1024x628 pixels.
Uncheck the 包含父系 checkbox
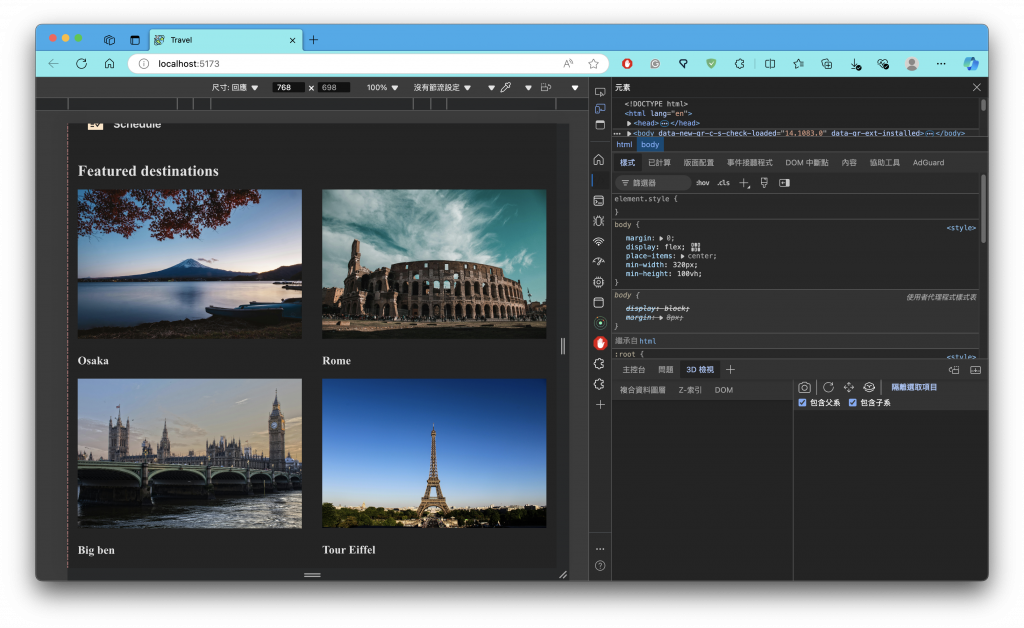coord(803,403)
